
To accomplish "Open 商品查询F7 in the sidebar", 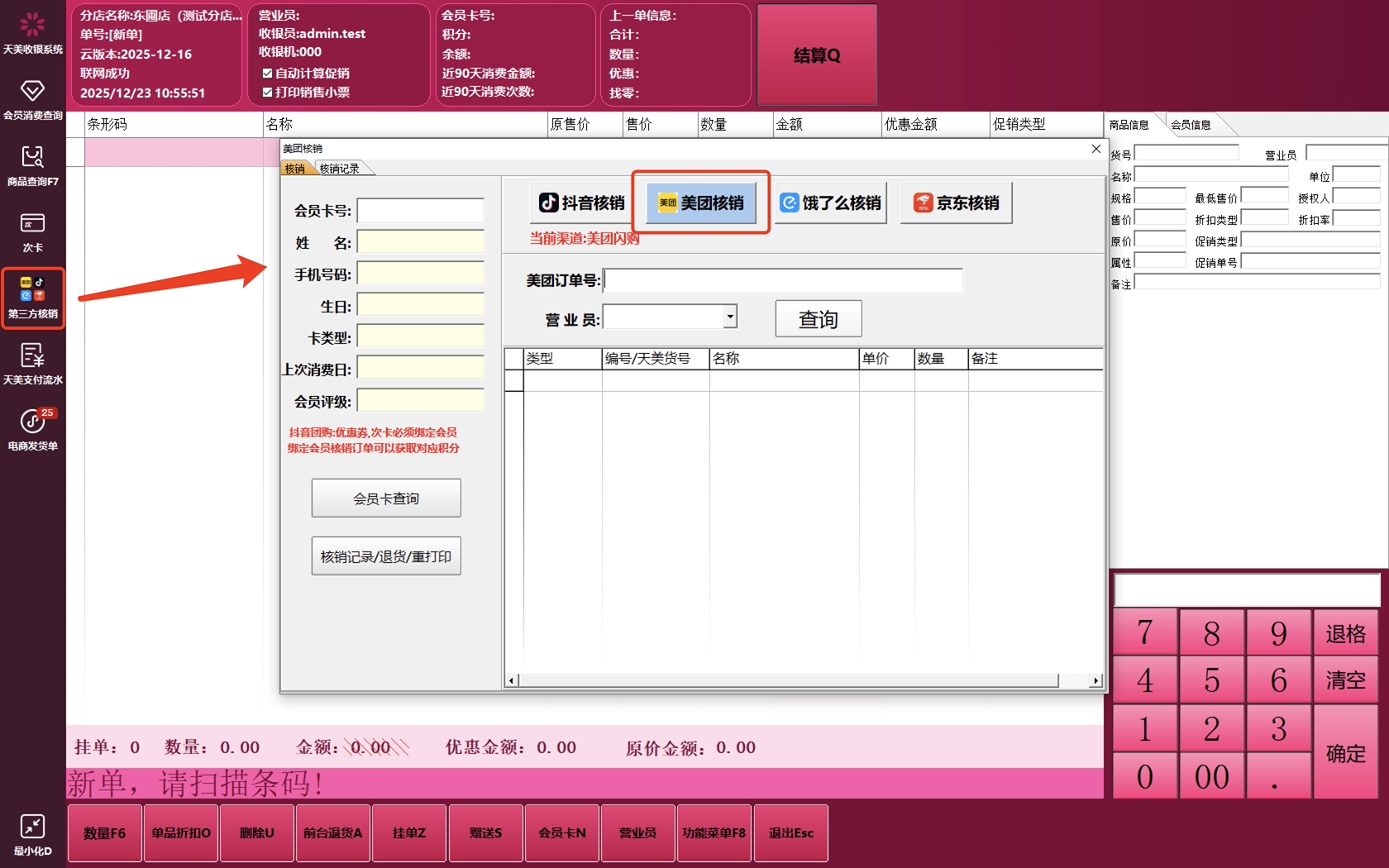I will [32, 157].
